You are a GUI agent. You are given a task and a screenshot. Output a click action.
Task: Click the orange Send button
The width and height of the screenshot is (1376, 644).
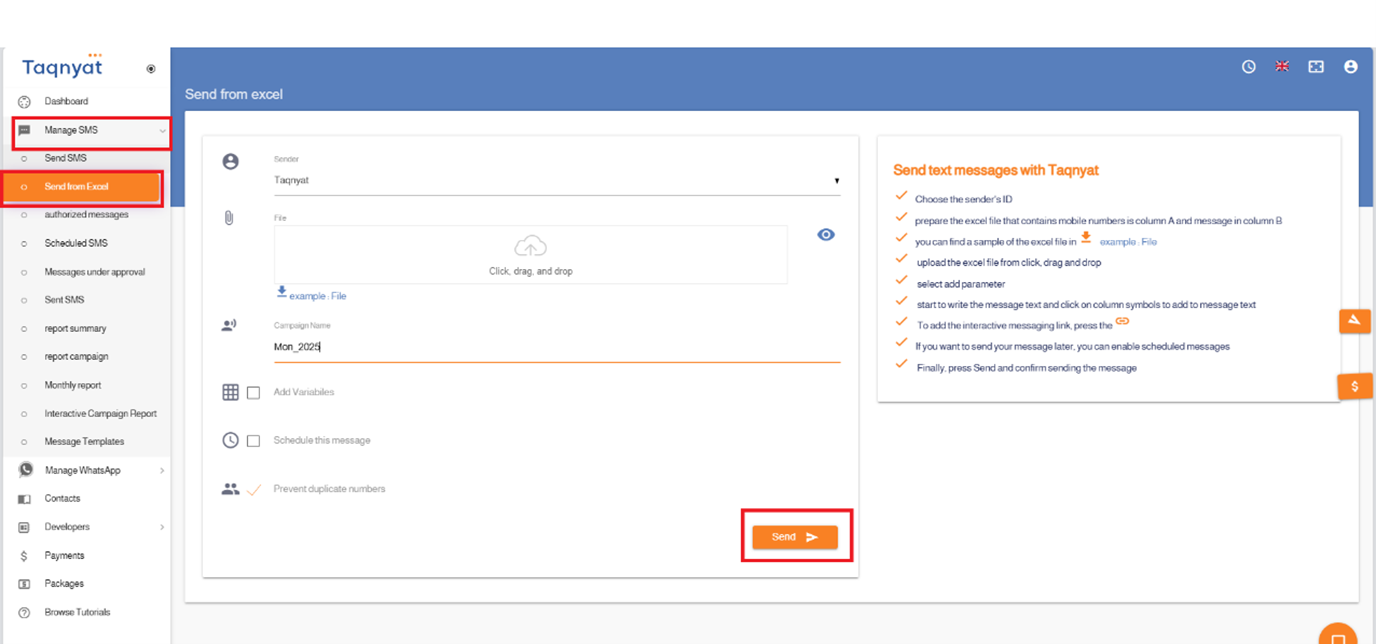click(x=795, y=537)
